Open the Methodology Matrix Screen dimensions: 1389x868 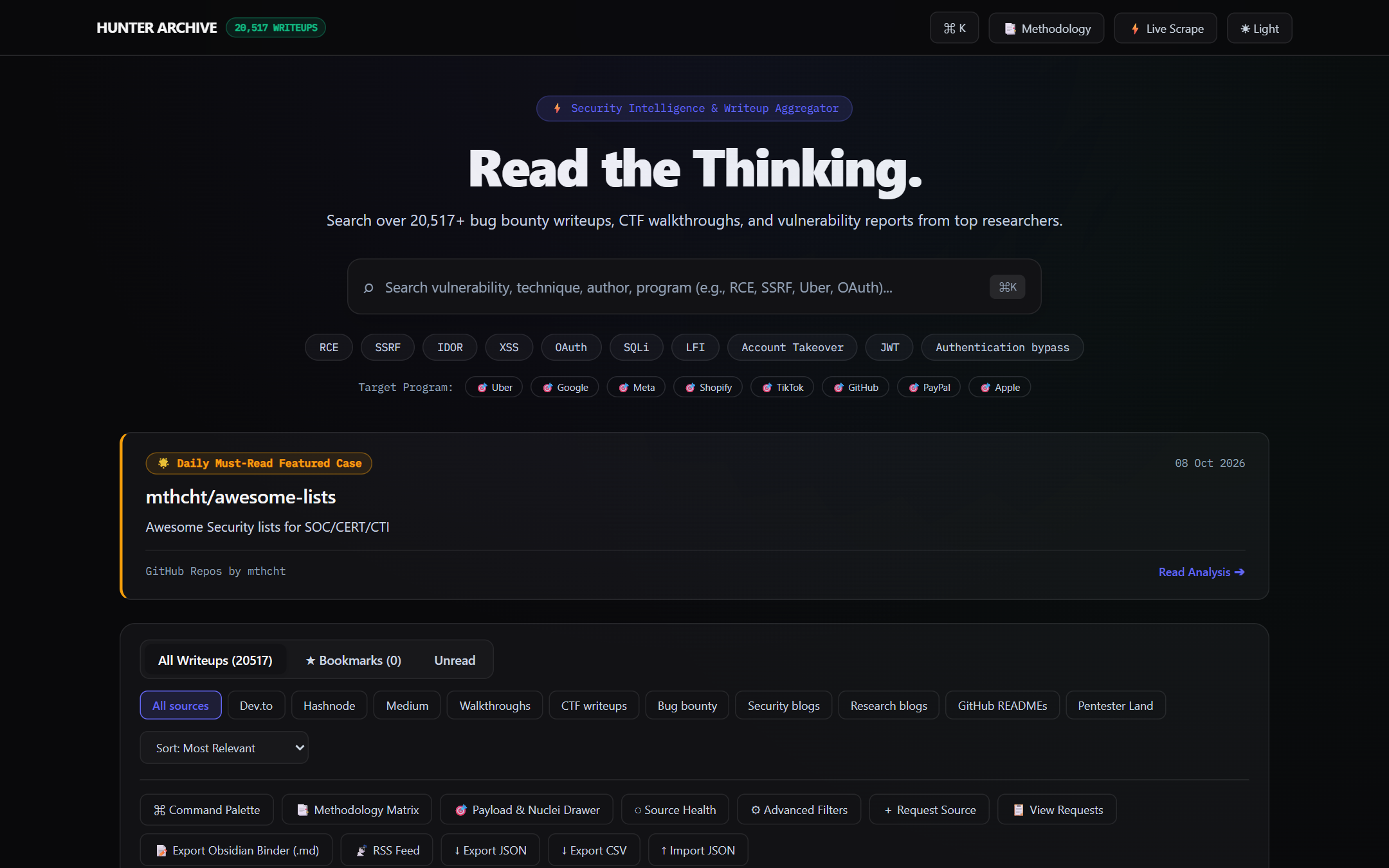click(x=357, y=809)
